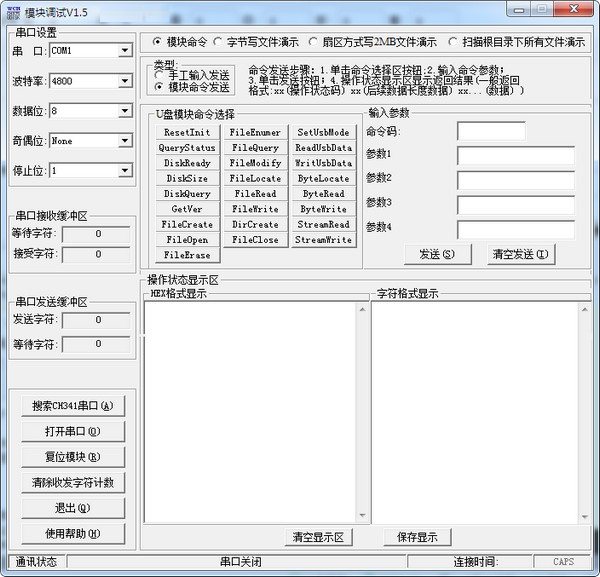Click the DiskReady command button
The height and width of the screenshot is (577, 600).
click(x=188, y=163)
